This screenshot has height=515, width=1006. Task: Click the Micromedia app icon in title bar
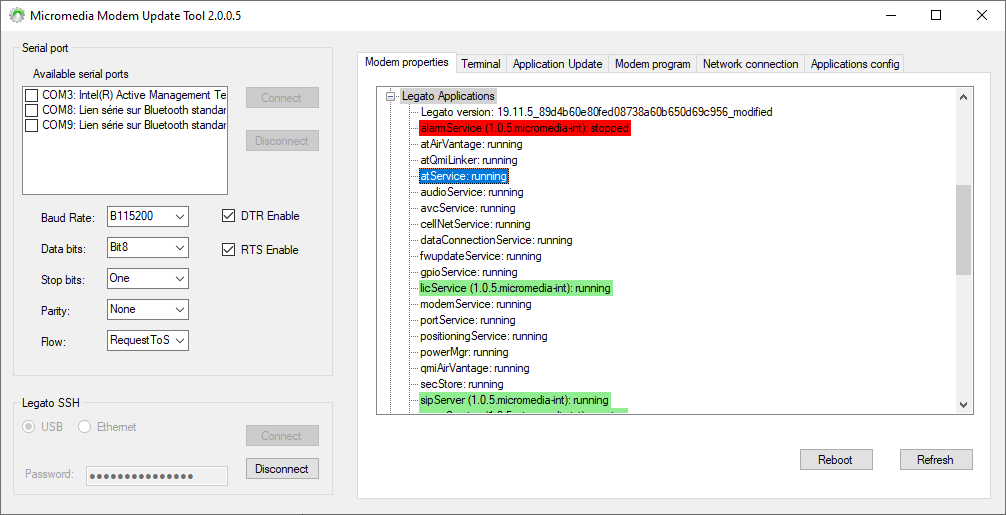(x=17, y=16)
